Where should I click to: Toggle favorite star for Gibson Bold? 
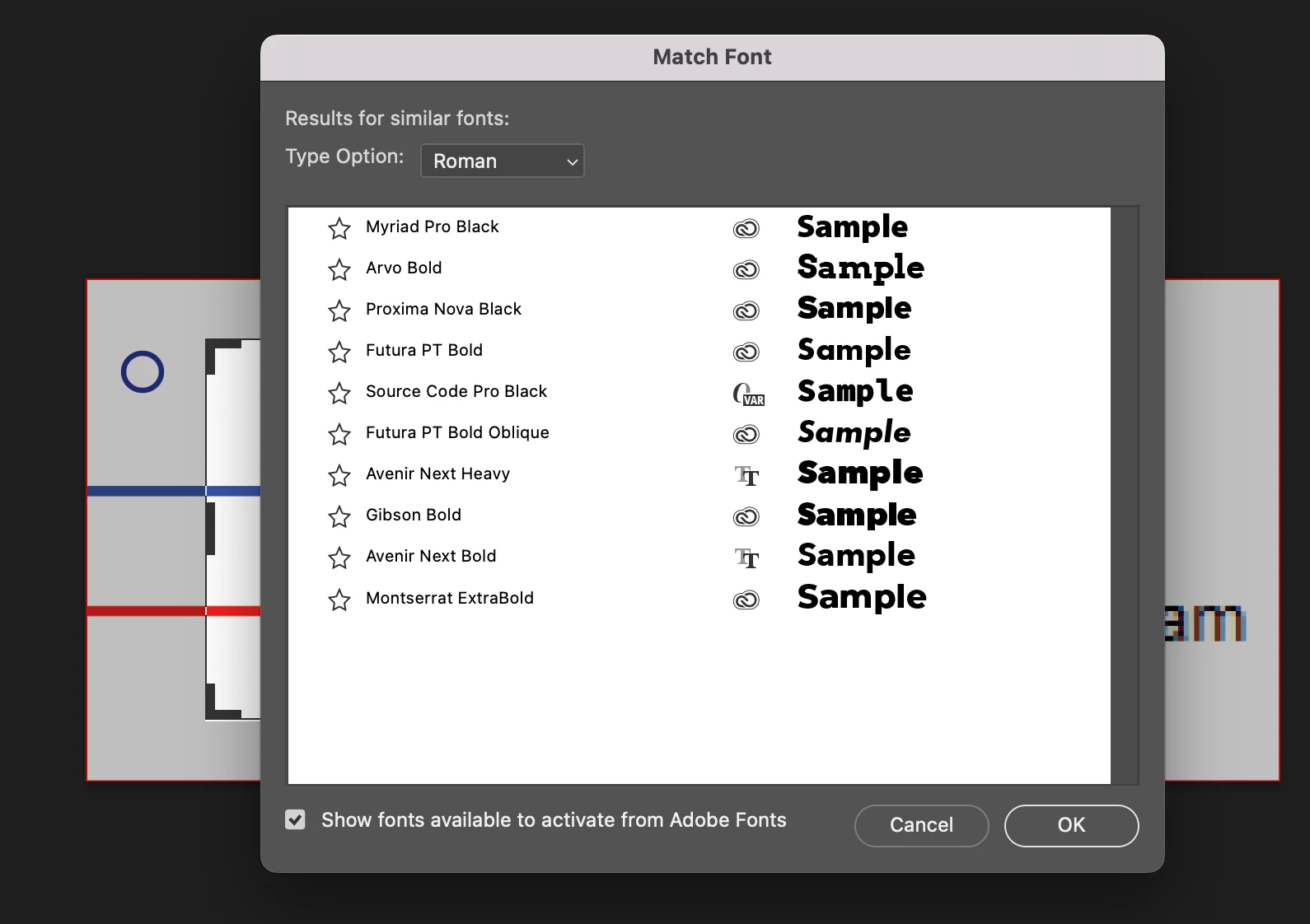coord(339,516)
